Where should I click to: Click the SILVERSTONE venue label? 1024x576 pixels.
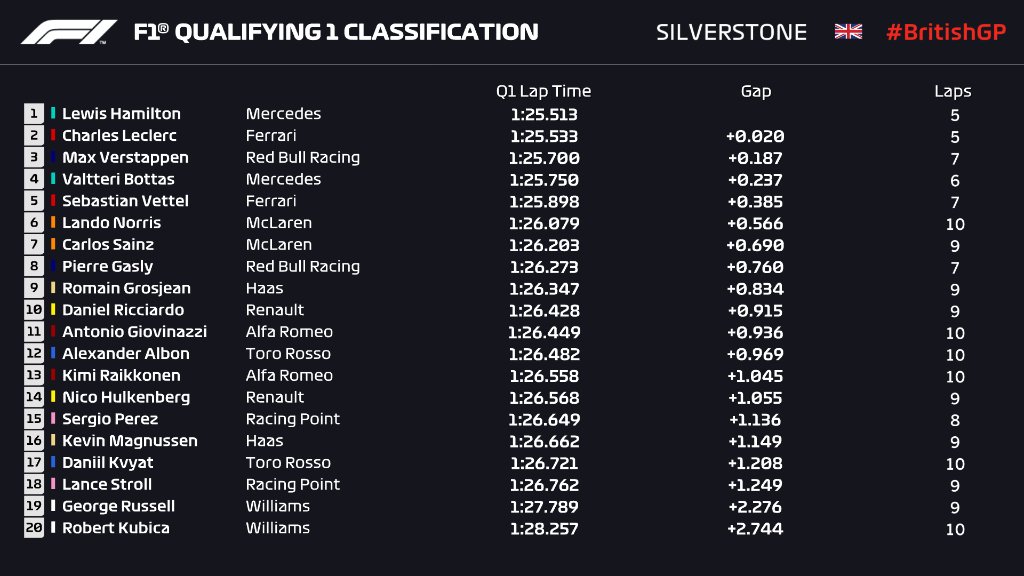point(731,32)
